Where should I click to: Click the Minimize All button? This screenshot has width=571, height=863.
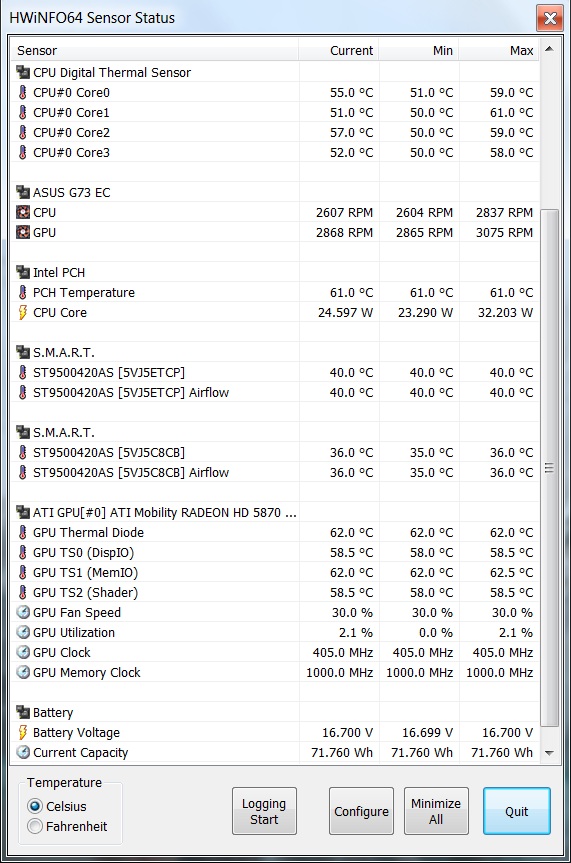pos(436,811)
